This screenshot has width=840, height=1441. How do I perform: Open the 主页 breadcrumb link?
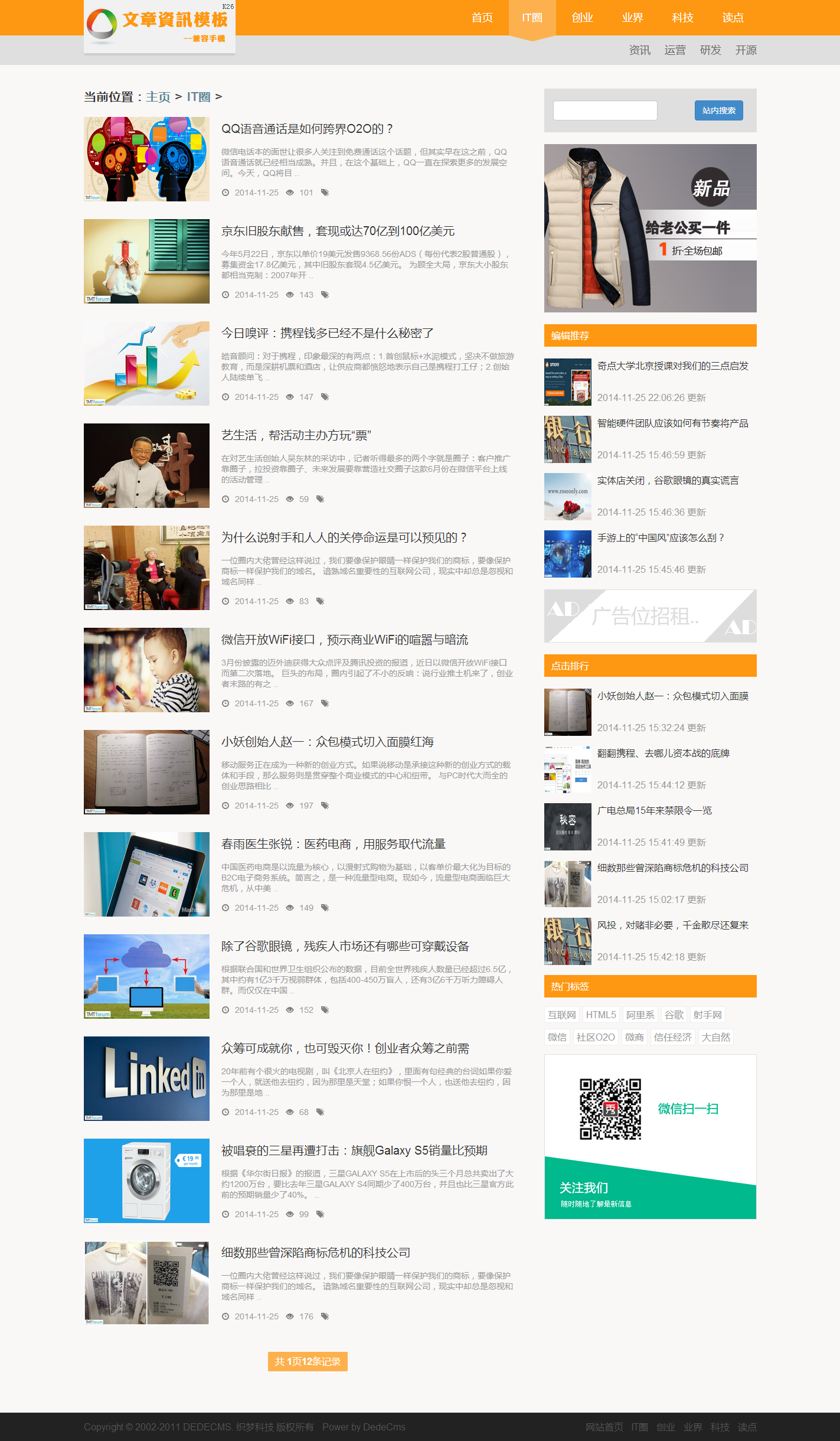(158, 97)
